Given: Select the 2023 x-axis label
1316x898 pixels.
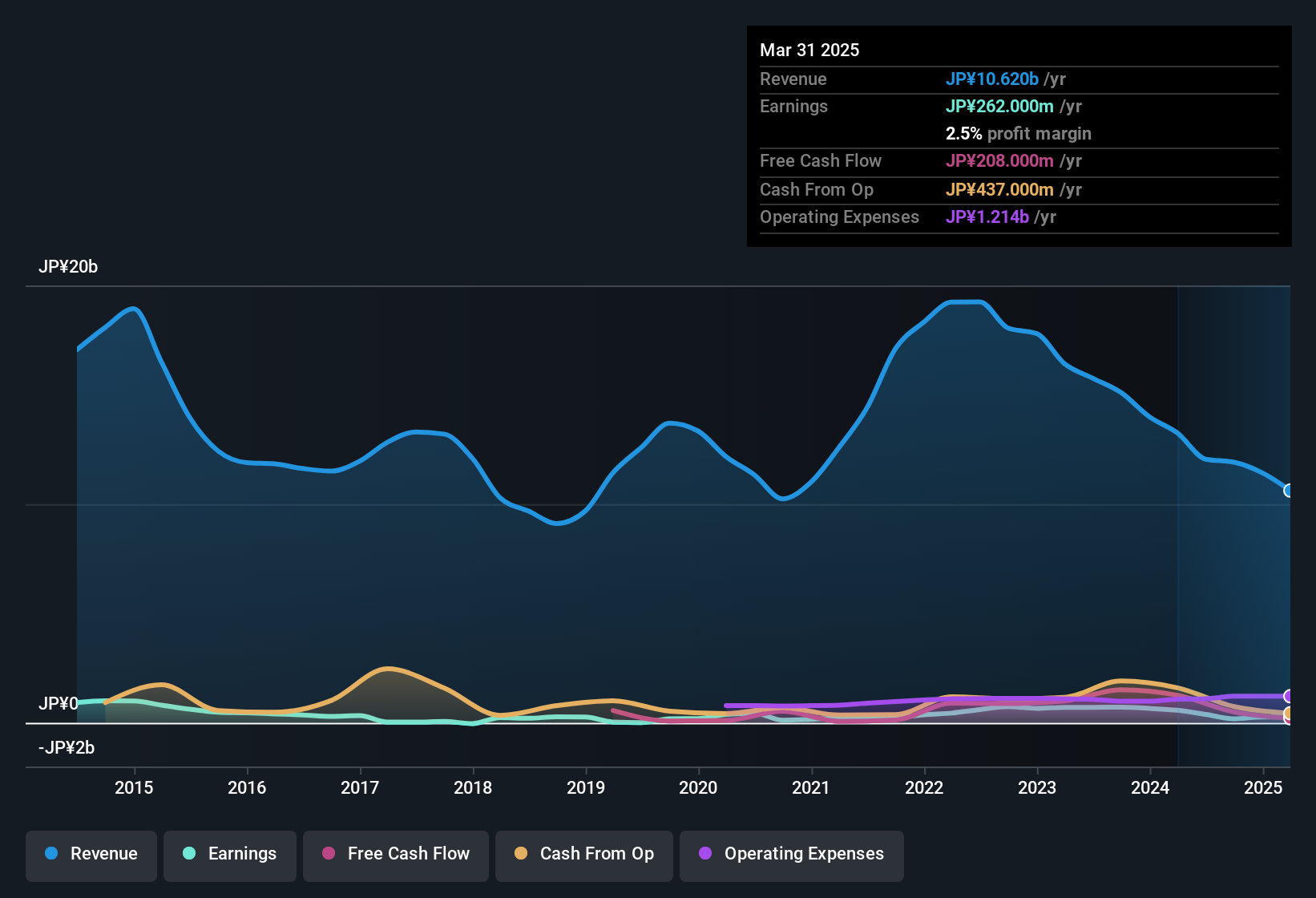Looking at the screenshot, I should point(1037,787).
